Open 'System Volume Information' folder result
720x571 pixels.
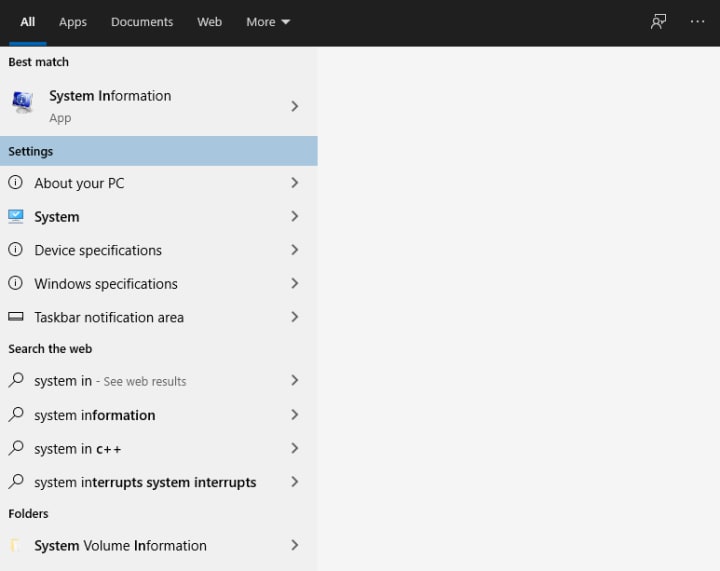pos(158,545)
